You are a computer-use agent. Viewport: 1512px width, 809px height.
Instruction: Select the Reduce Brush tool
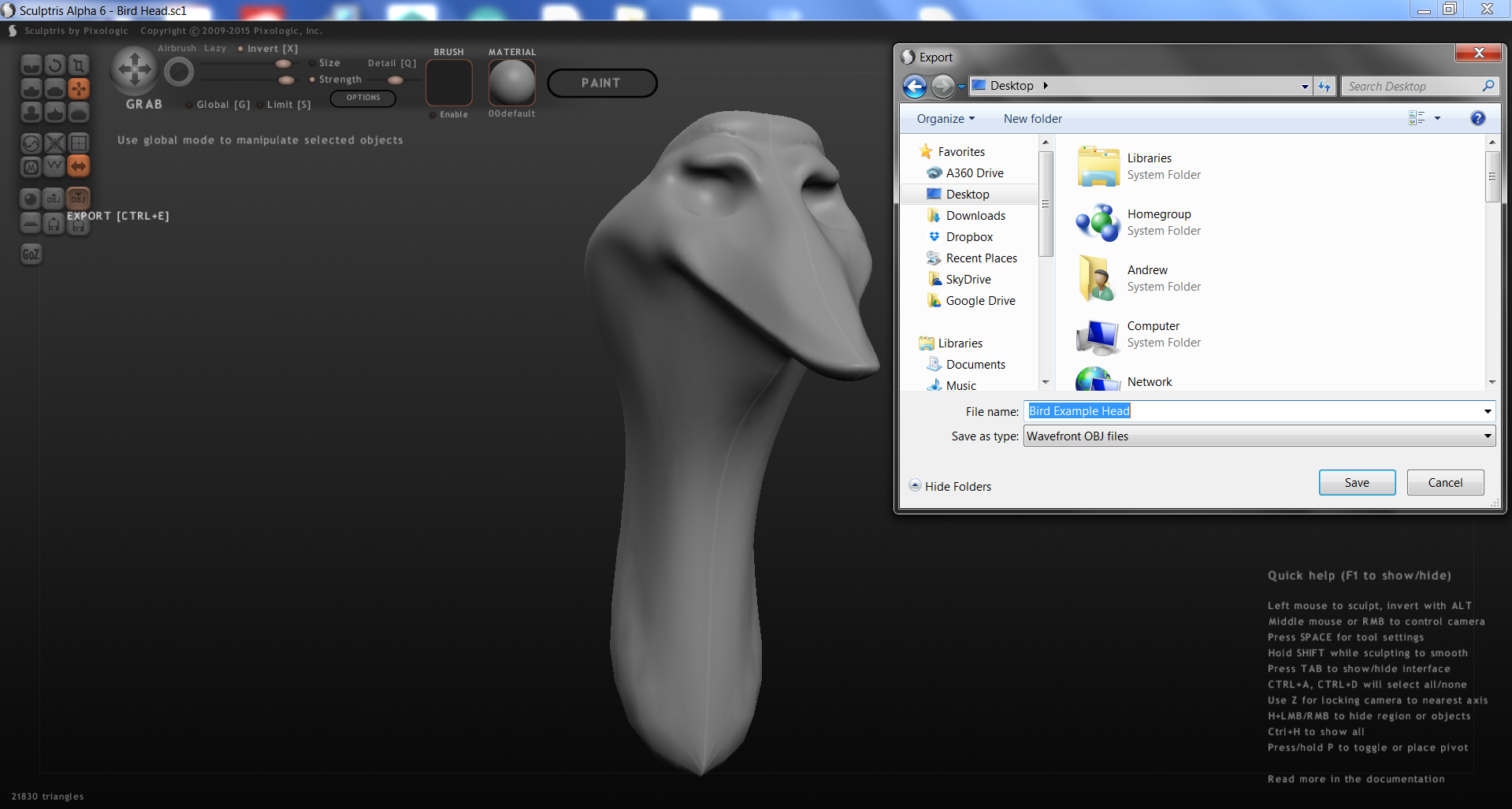tap(32, 143)
